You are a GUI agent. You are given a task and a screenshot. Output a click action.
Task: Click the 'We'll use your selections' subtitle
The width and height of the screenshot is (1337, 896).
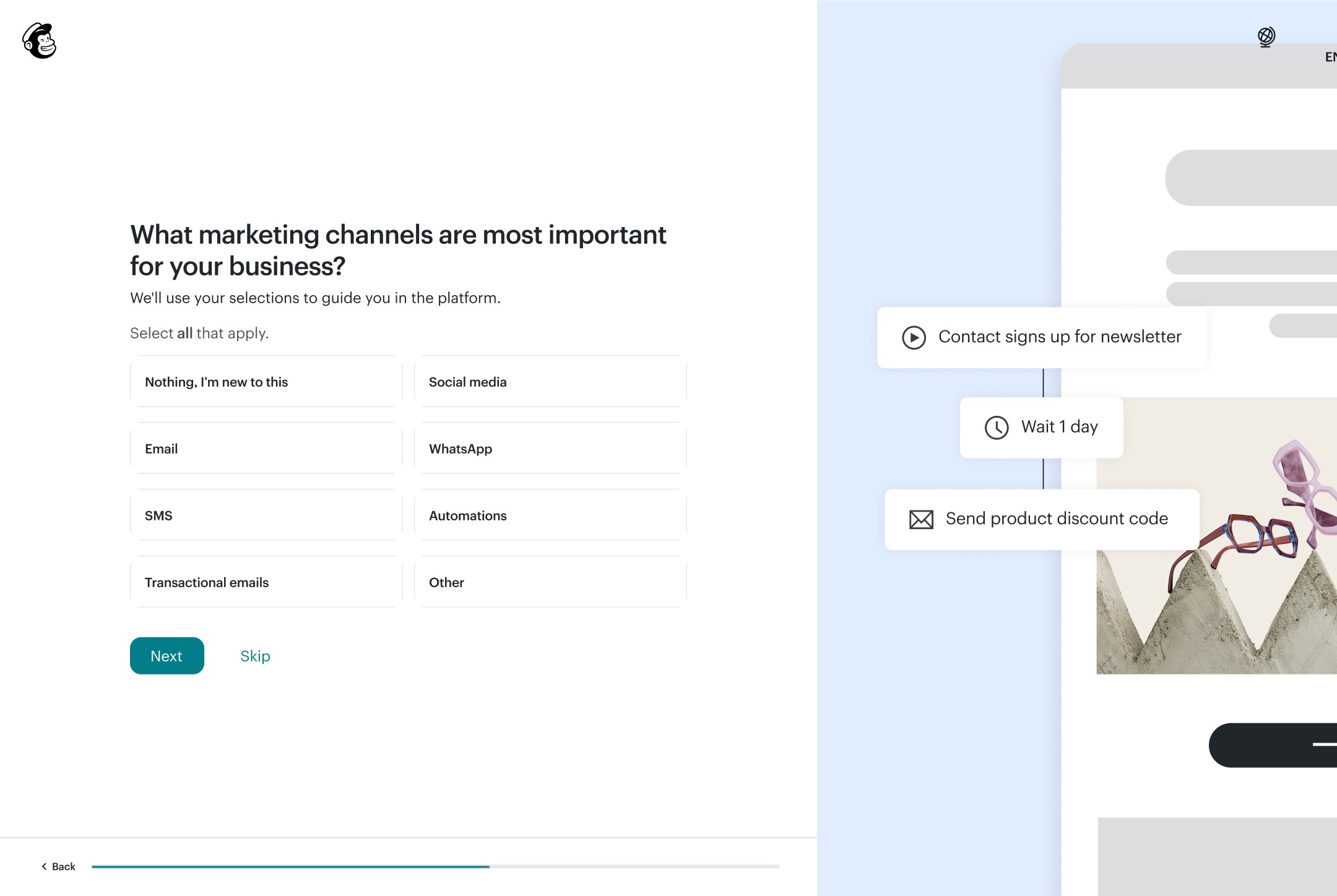[315, 298]
